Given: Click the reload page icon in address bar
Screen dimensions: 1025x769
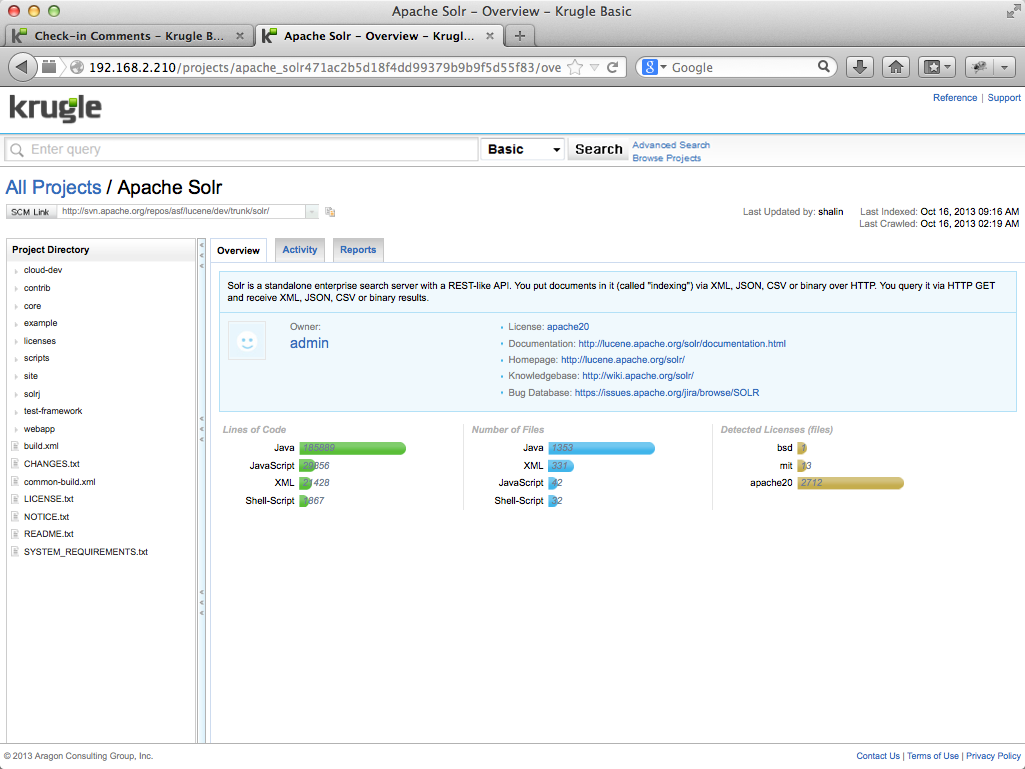Looking at the screenshot, I should (x=613, y=67).
